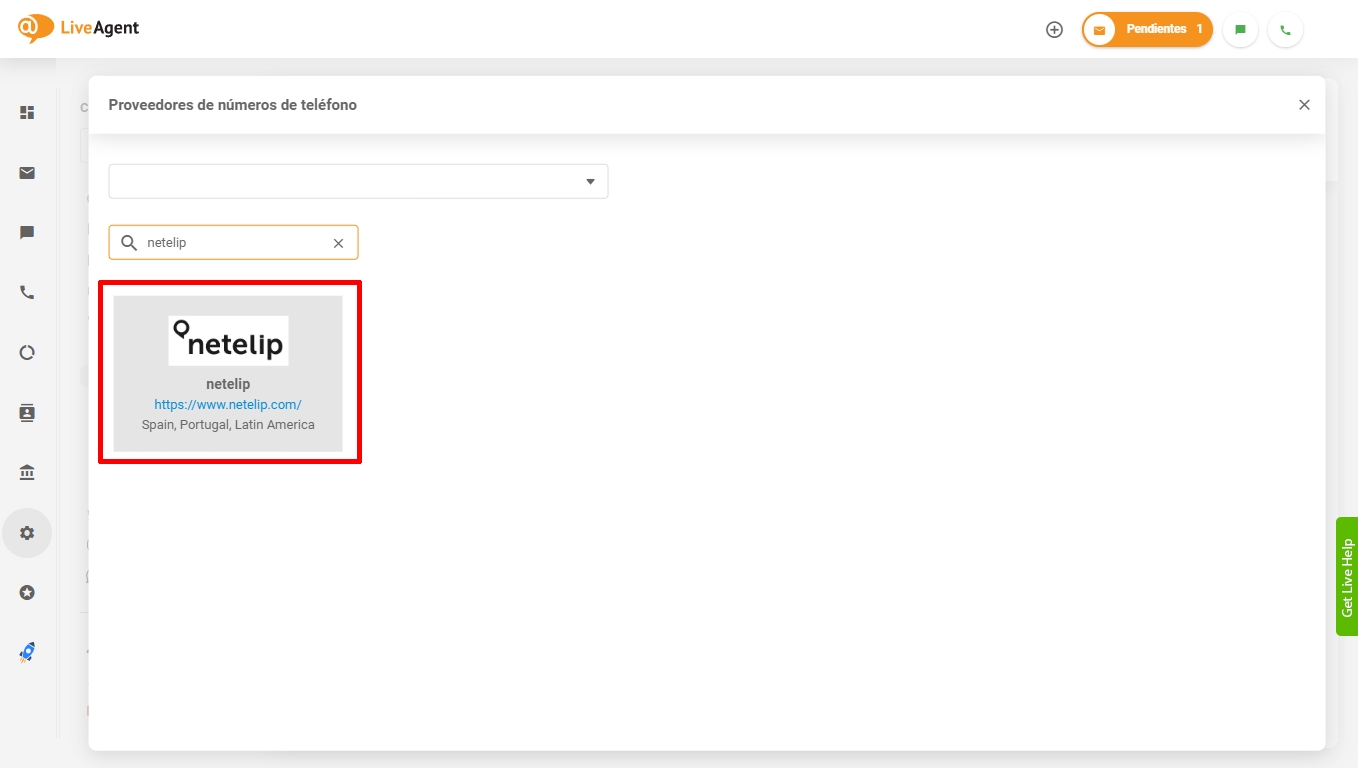Screen dimensions: 1358x768
Task: Clear the netelip search text
Action: pyautogui.click(x=338, y=243)
